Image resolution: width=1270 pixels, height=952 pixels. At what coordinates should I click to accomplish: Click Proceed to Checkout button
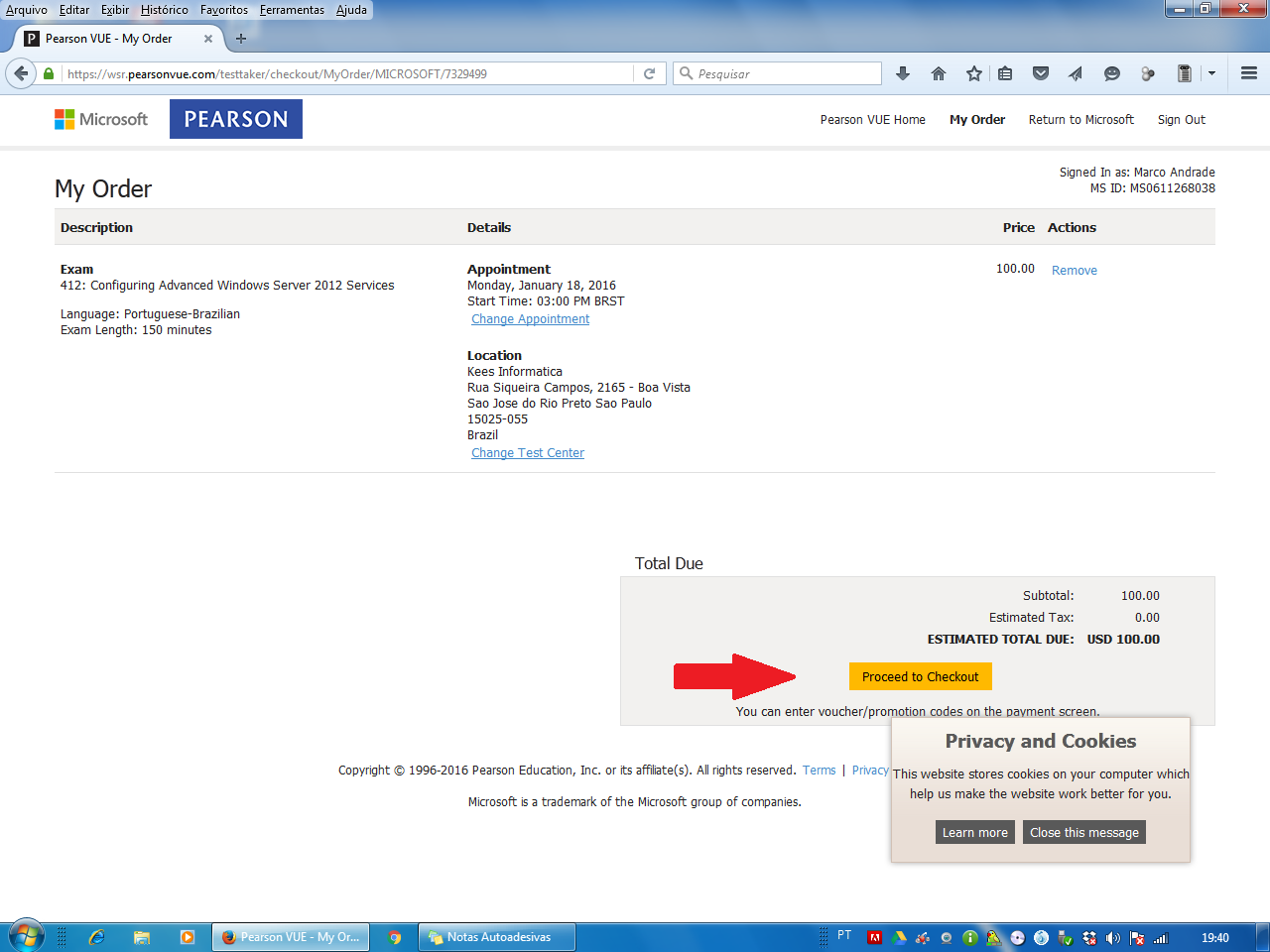tap(921, 676)
